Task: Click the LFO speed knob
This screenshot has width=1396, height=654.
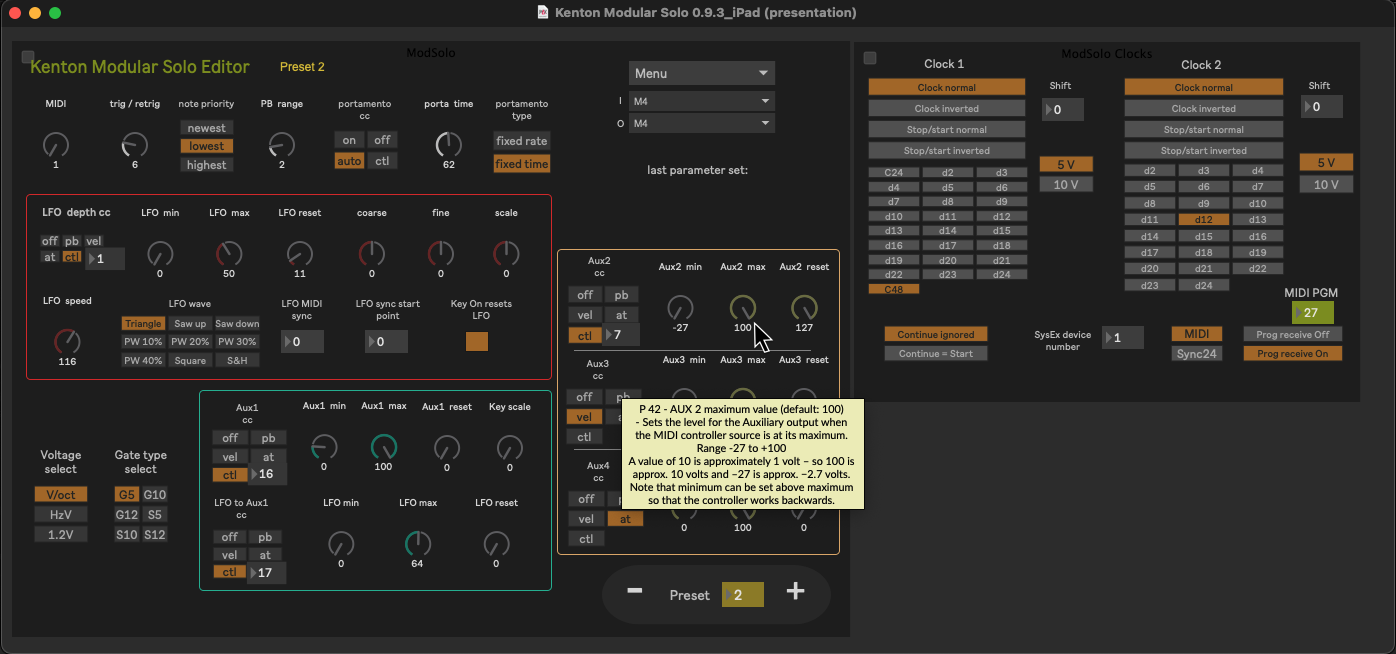Action: click(67, 342)
